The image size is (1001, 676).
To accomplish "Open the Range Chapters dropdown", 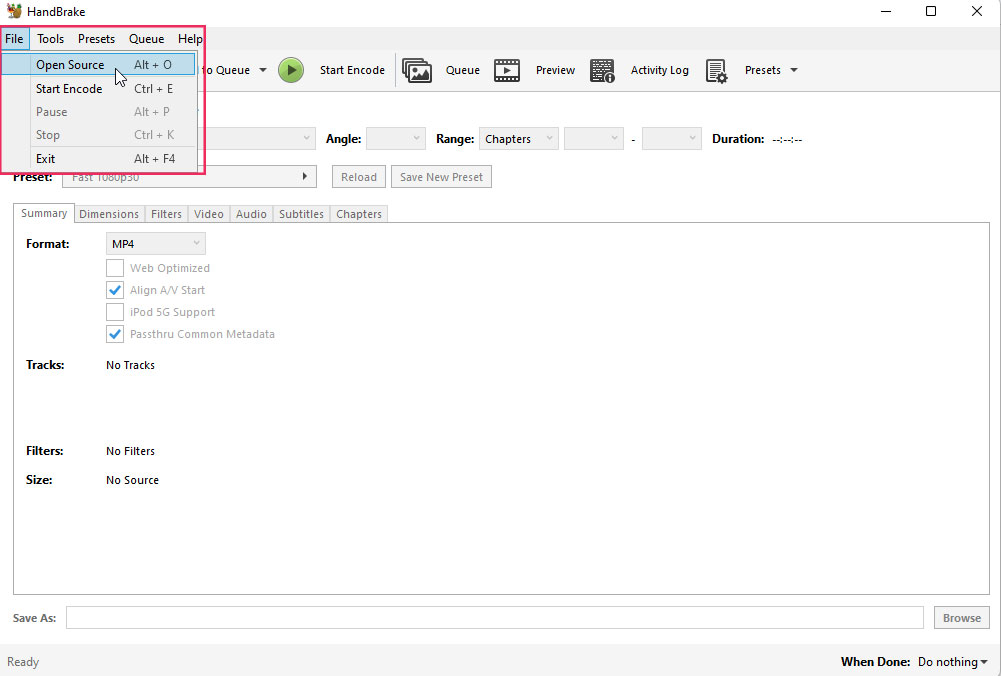I will [519, 139].
